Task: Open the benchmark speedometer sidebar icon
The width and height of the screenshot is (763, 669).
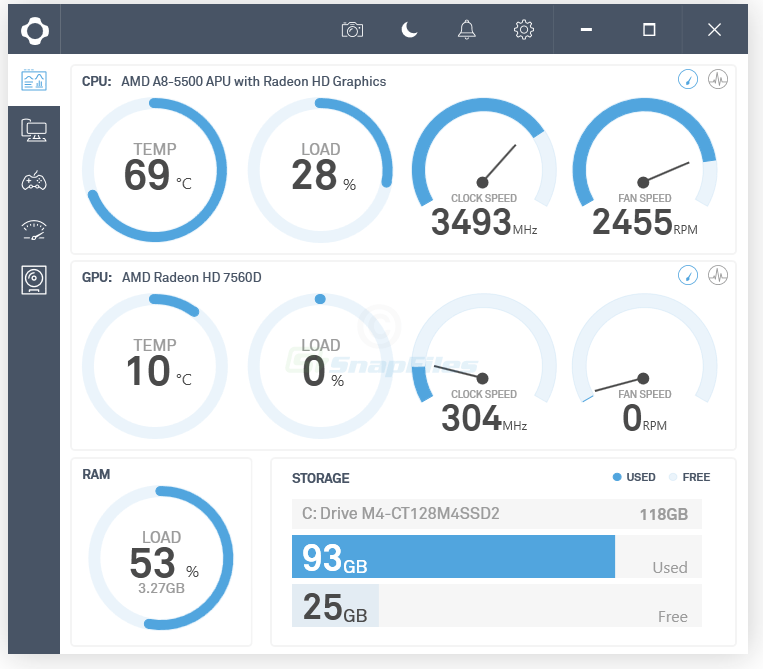Action: [x=34, y=230]
